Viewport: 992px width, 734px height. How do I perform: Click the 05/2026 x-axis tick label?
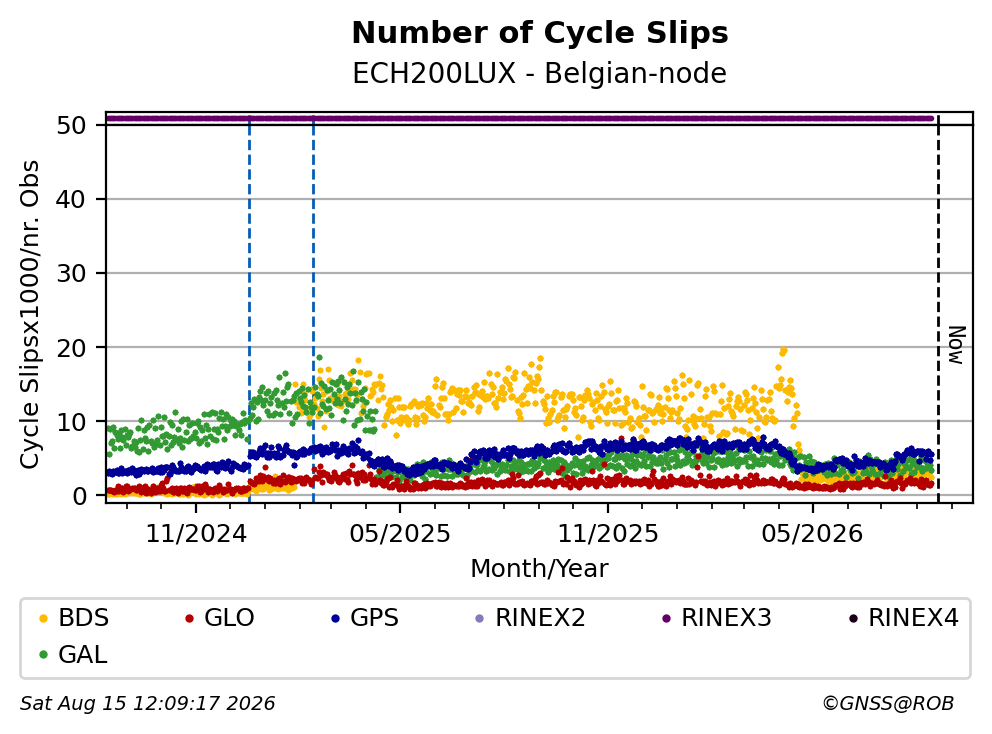[x=812, y=534]
